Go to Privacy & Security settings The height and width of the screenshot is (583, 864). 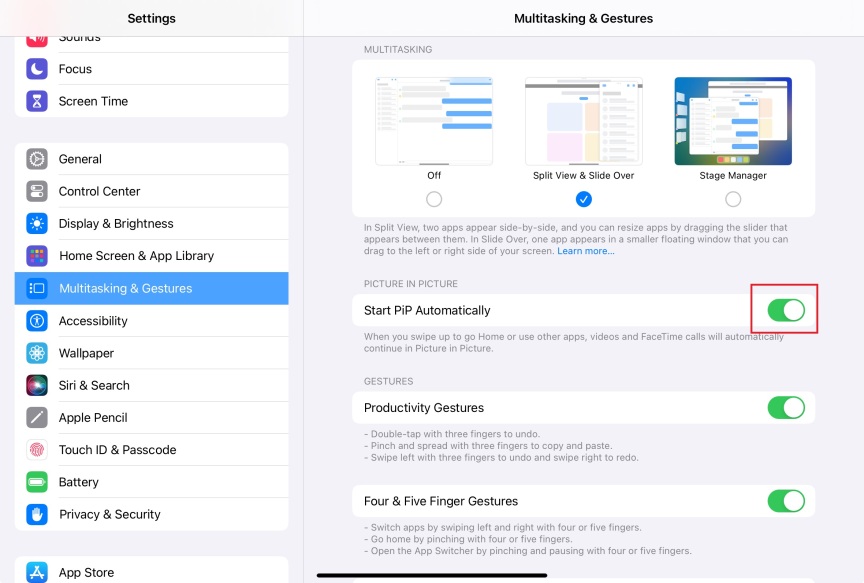tap(109, 514)
